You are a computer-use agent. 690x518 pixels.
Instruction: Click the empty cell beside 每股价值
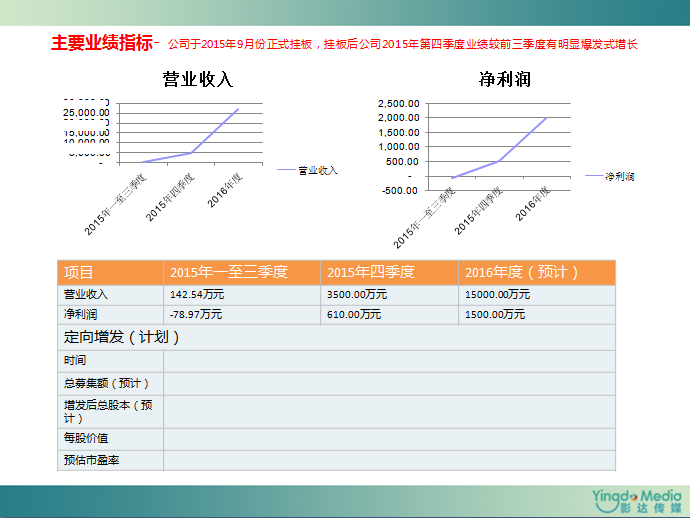coord(389,438)
